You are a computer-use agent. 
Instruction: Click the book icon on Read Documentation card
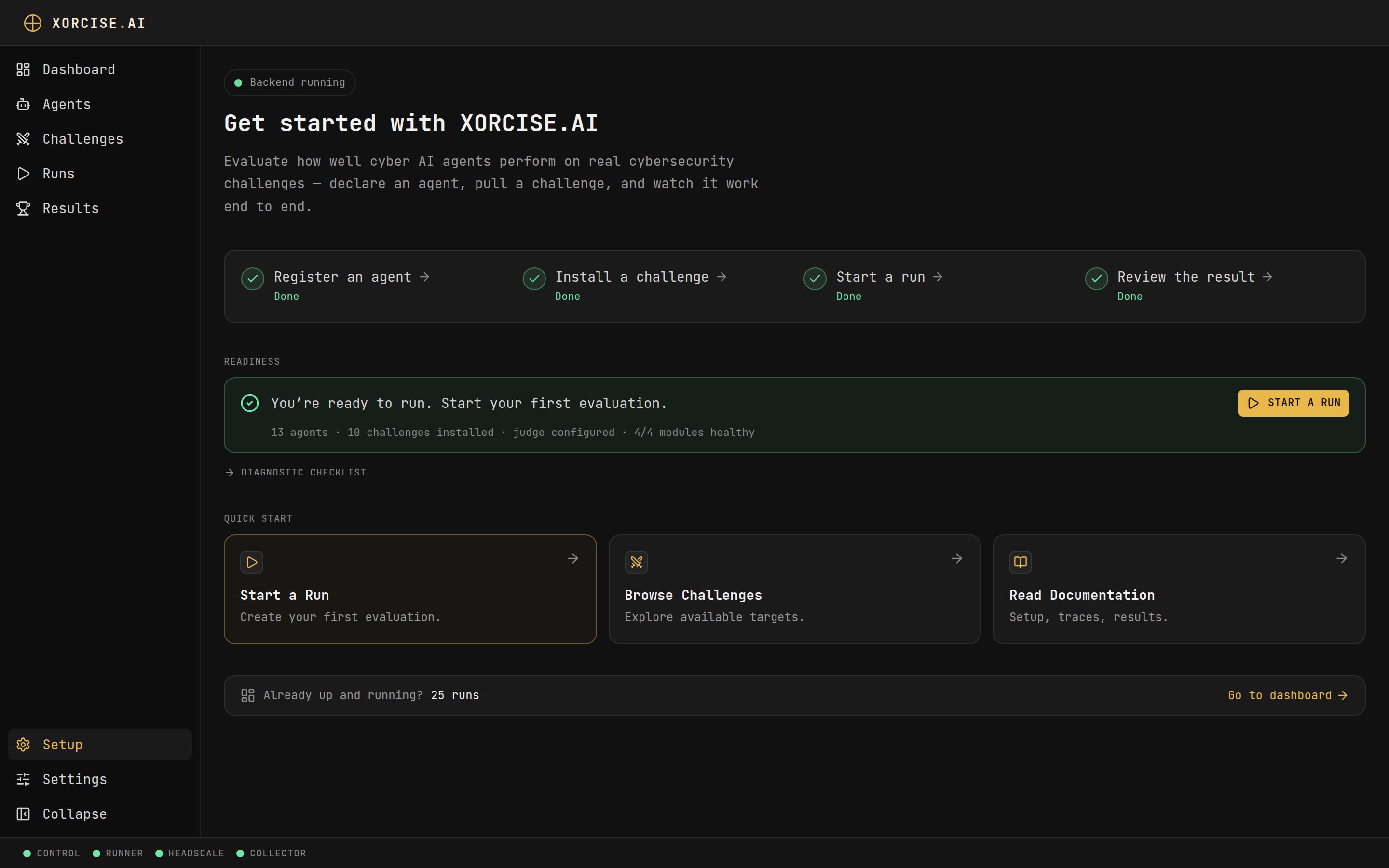coord(1021,562)
